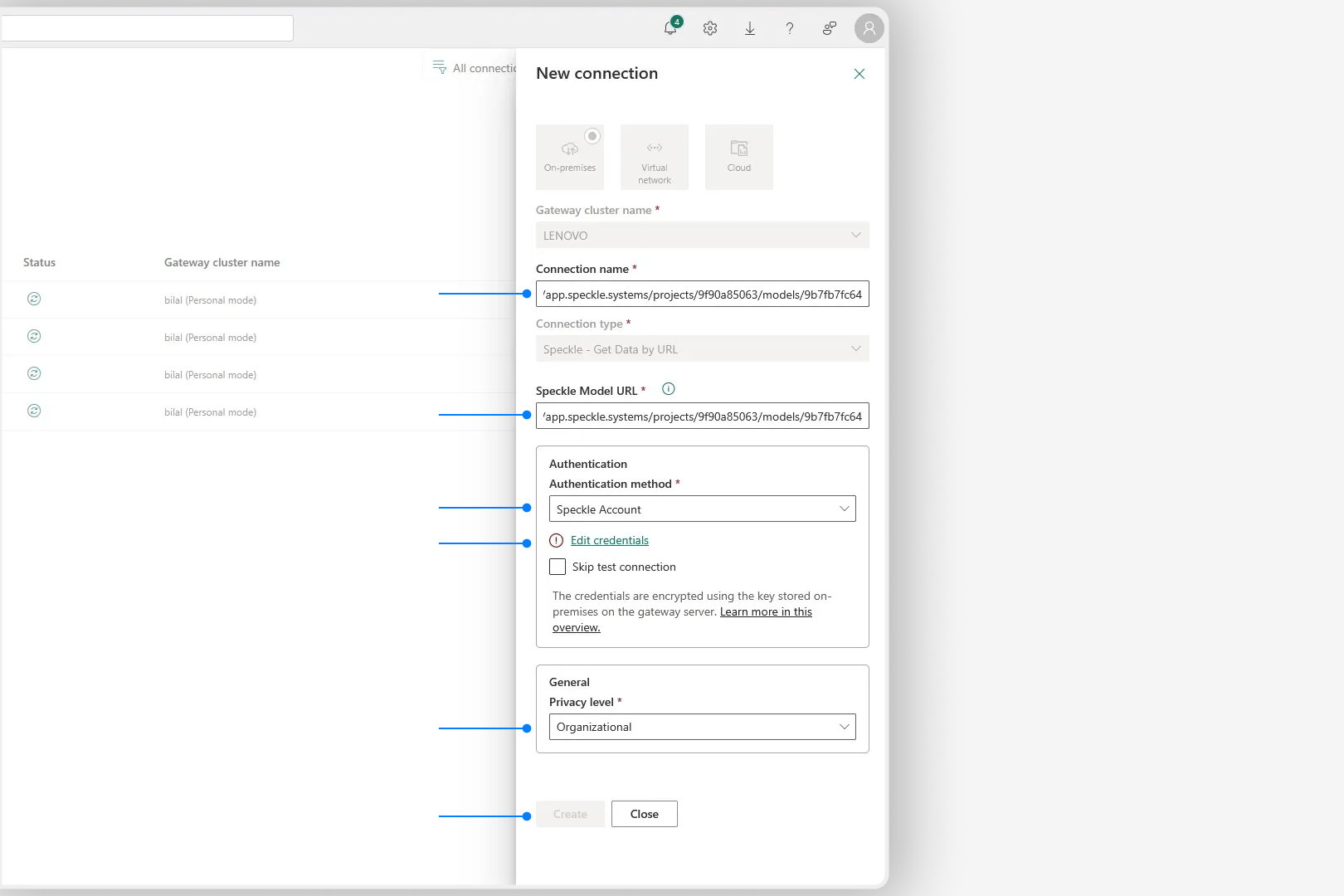
Task: Click status icon in first bilal row
Action: point(34,299)
